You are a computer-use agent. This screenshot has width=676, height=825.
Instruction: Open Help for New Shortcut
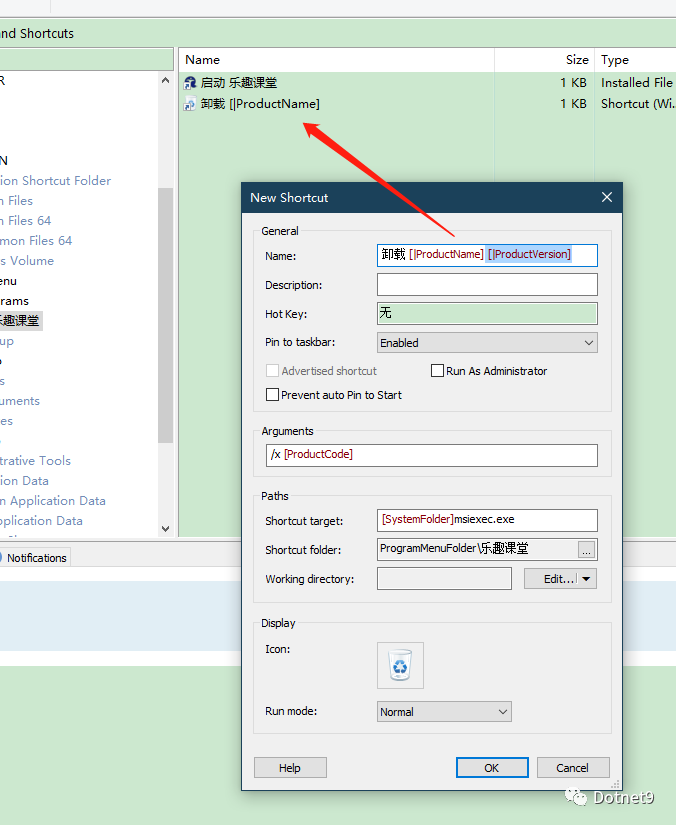(290, 768)
